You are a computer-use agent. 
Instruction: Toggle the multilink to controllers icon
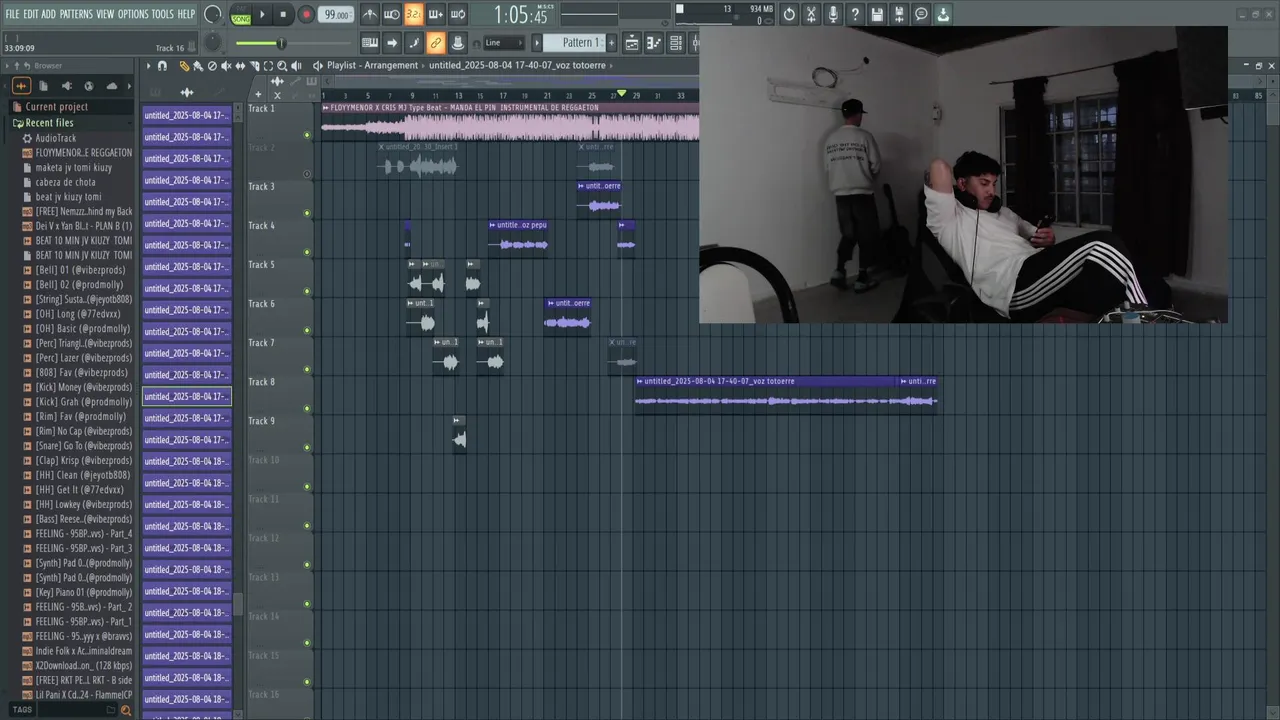[436, 43]
